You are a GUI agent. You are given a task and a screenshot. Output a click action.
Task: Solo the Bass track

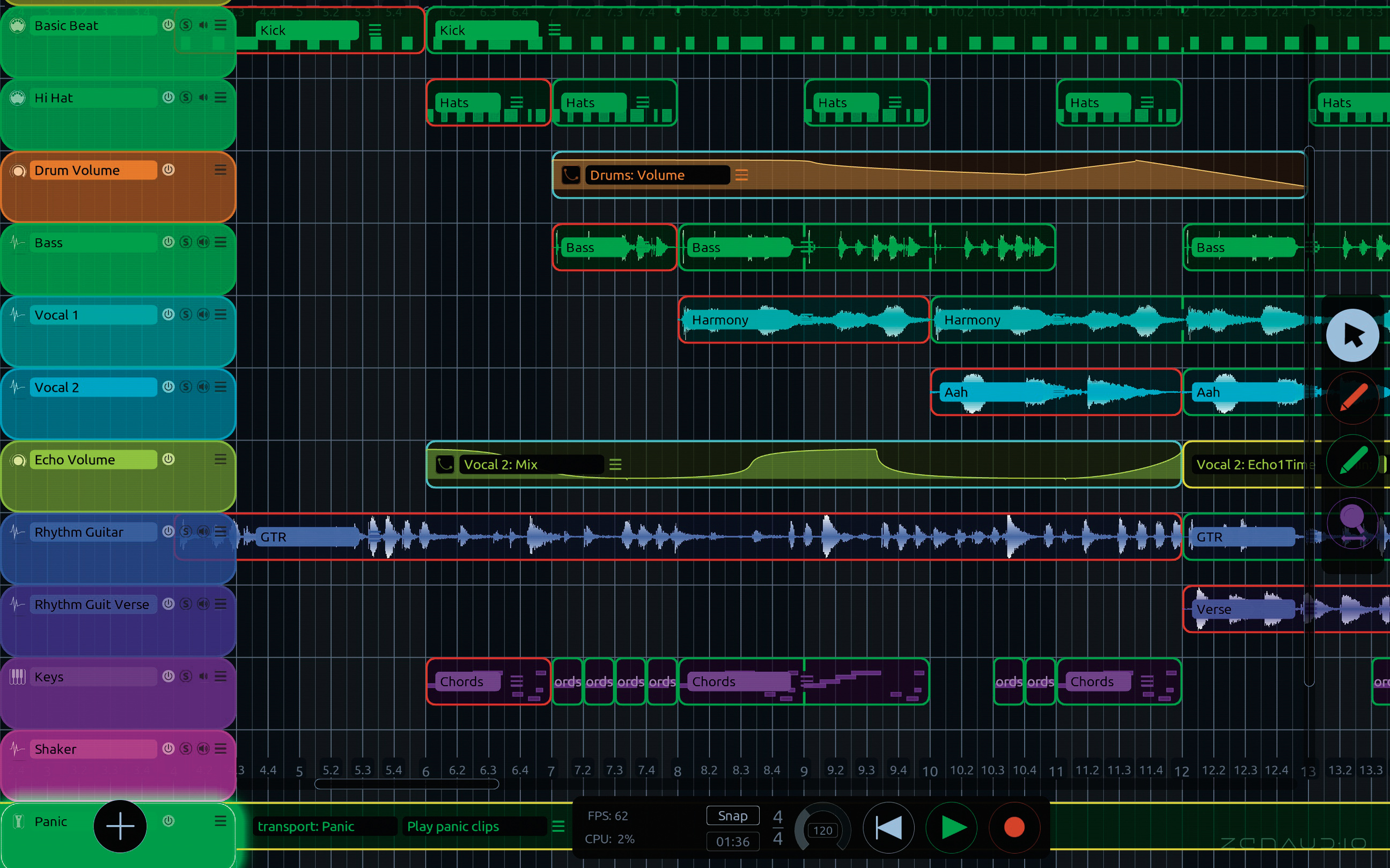[186, 242]
